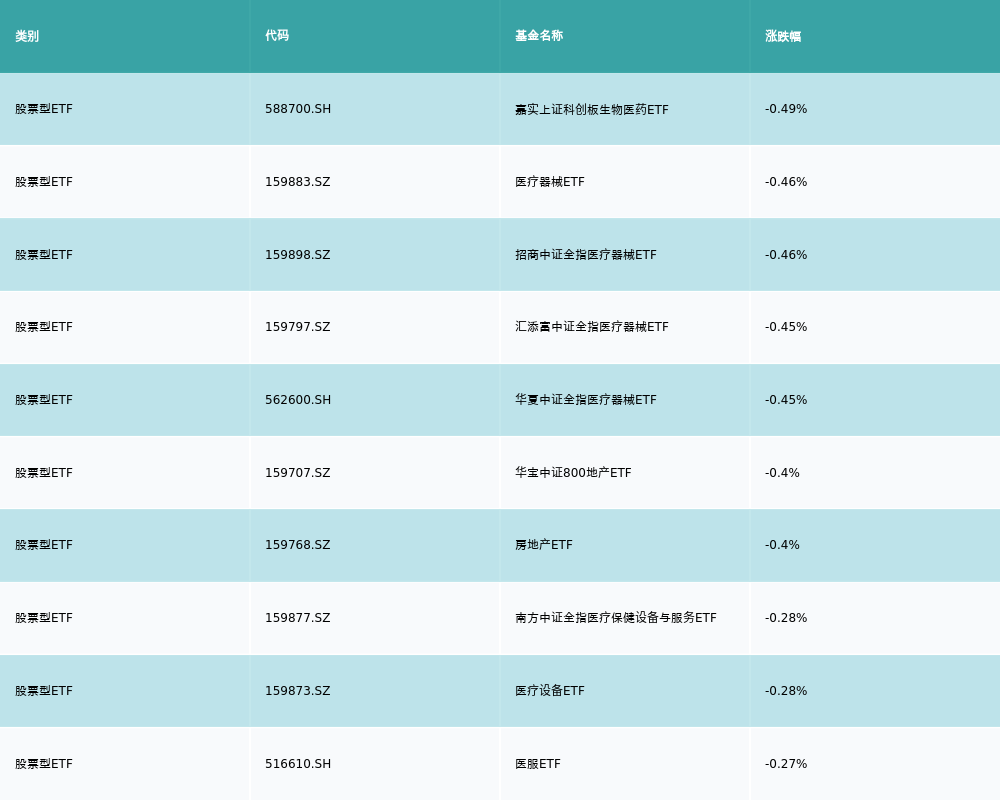
Task: Click the 医疗器械ETF fund name
Action: pos(550,182)
